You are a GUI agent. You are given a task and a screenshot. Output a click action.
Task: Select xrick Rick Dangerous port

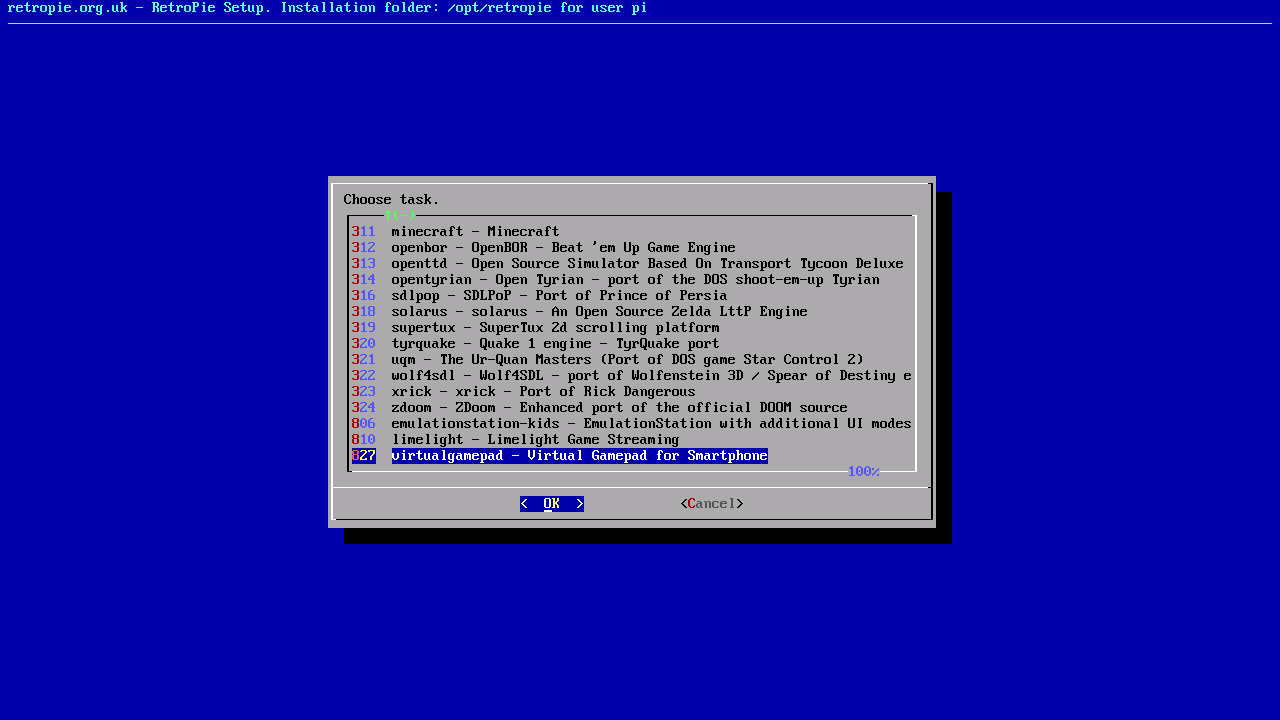pos(543,392)
